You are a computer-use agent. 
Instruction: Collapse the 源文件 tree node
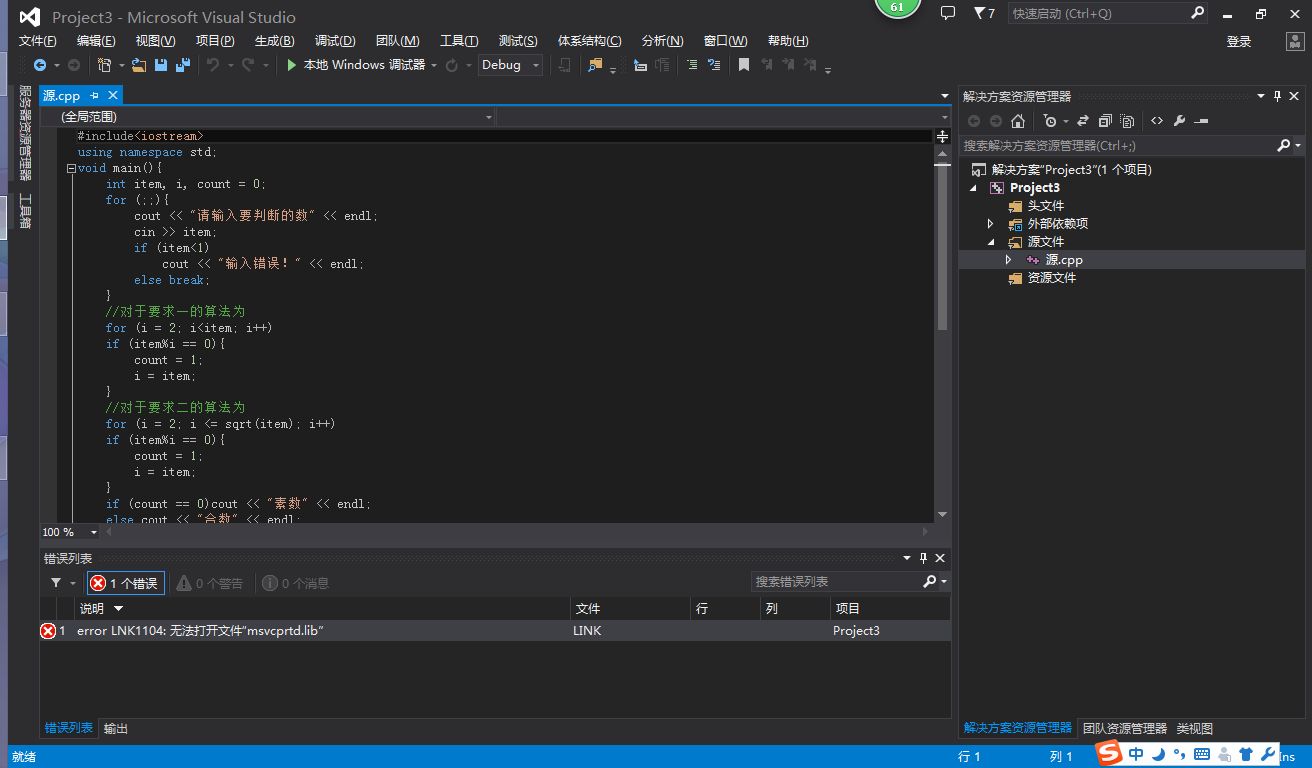[989, 241]
